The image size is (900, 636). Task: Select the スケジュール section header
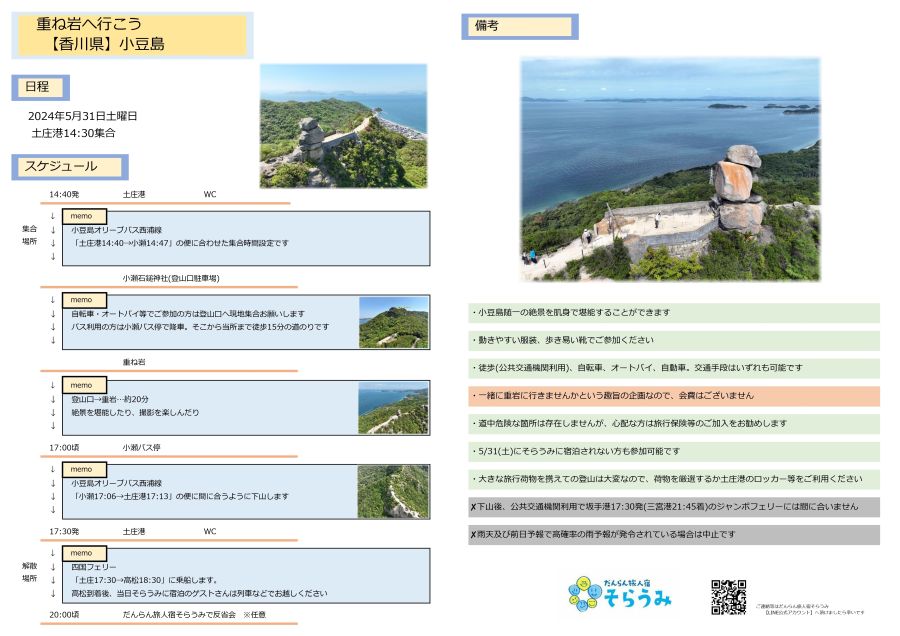[69, 166]
